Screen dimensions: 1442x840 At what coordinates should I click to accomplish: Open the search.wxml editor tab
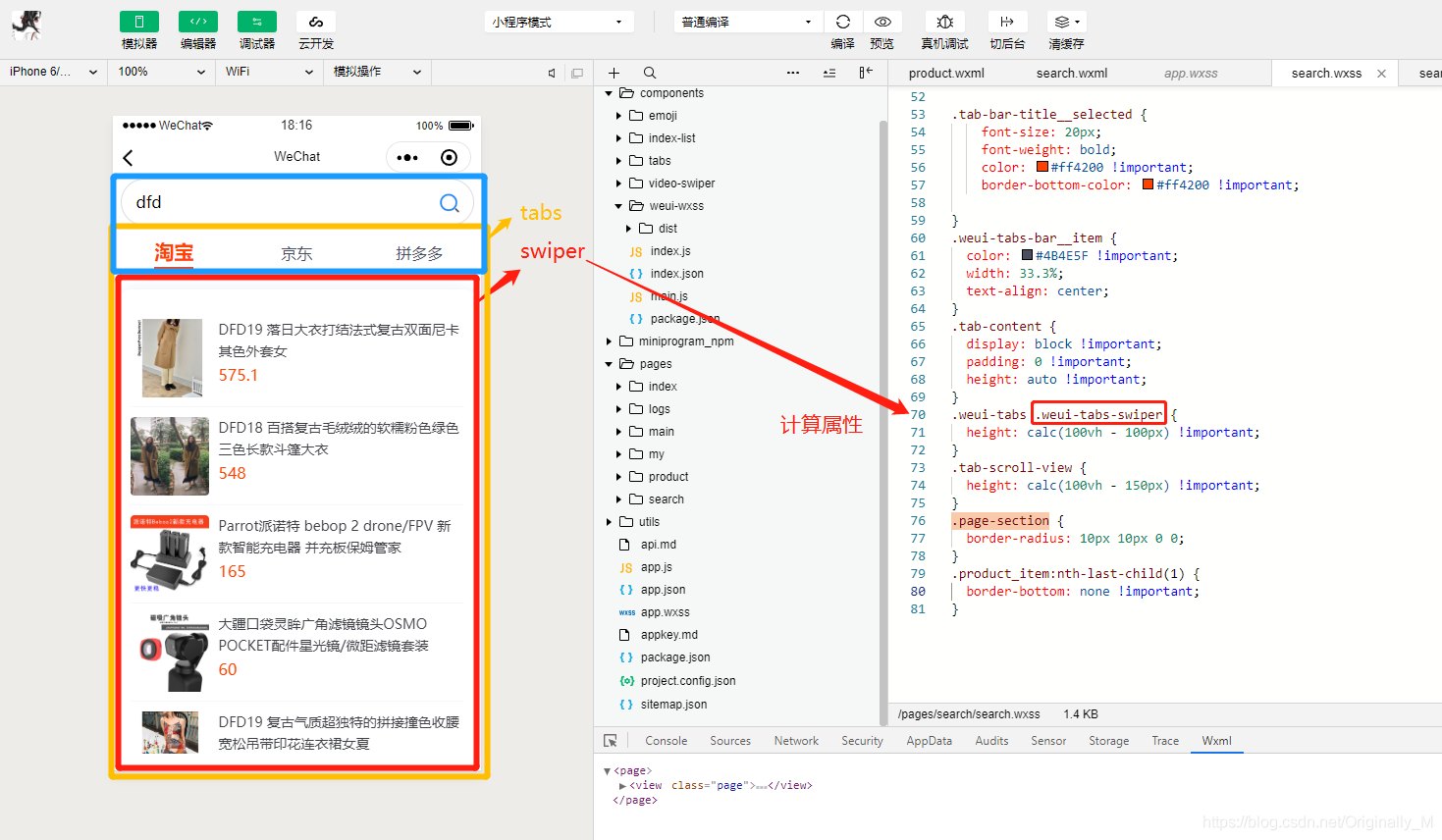click(1072, 74)
